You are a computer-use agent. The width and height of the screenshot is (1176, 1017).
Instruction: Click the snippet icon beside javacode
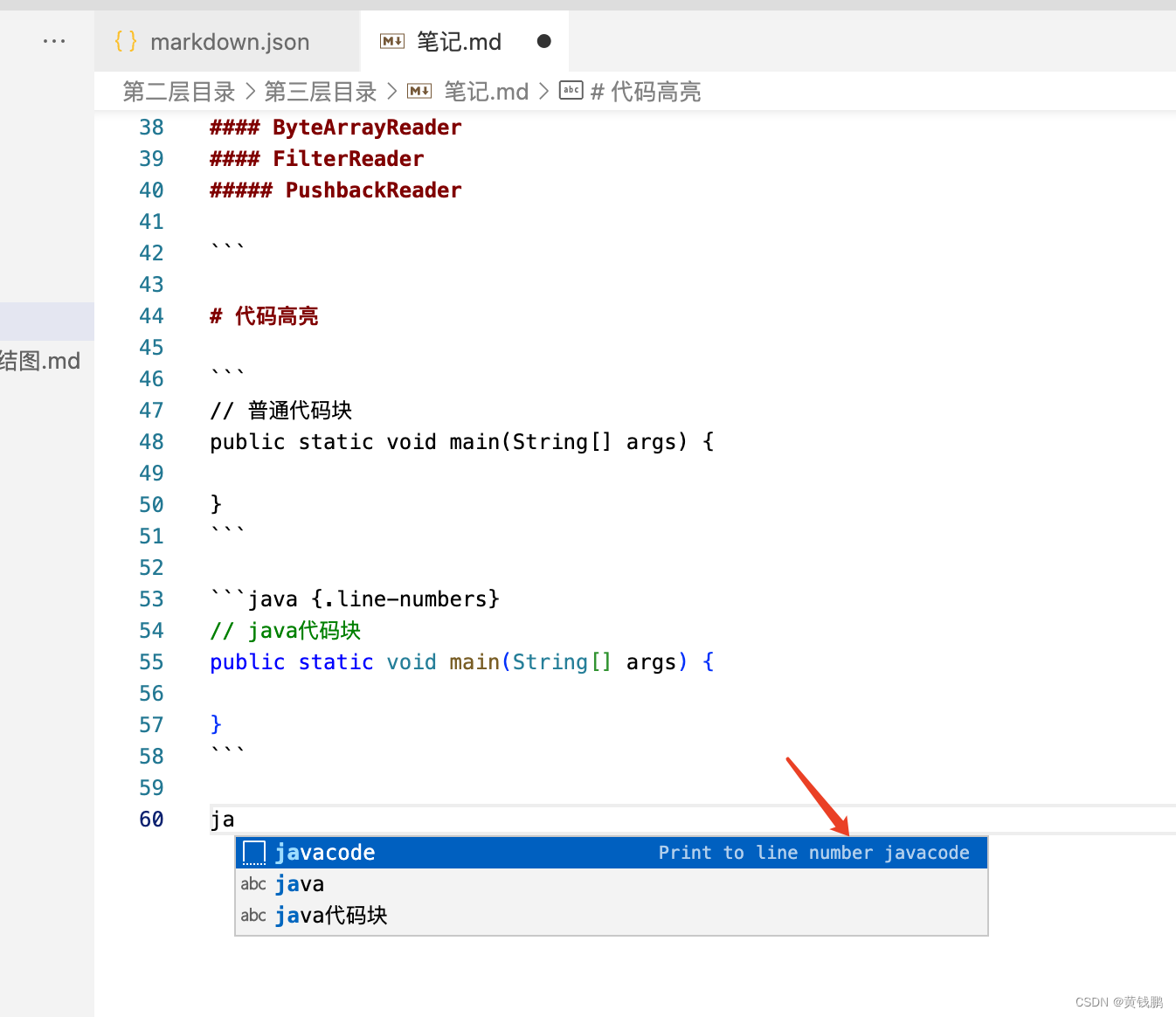tap(254, 853)
